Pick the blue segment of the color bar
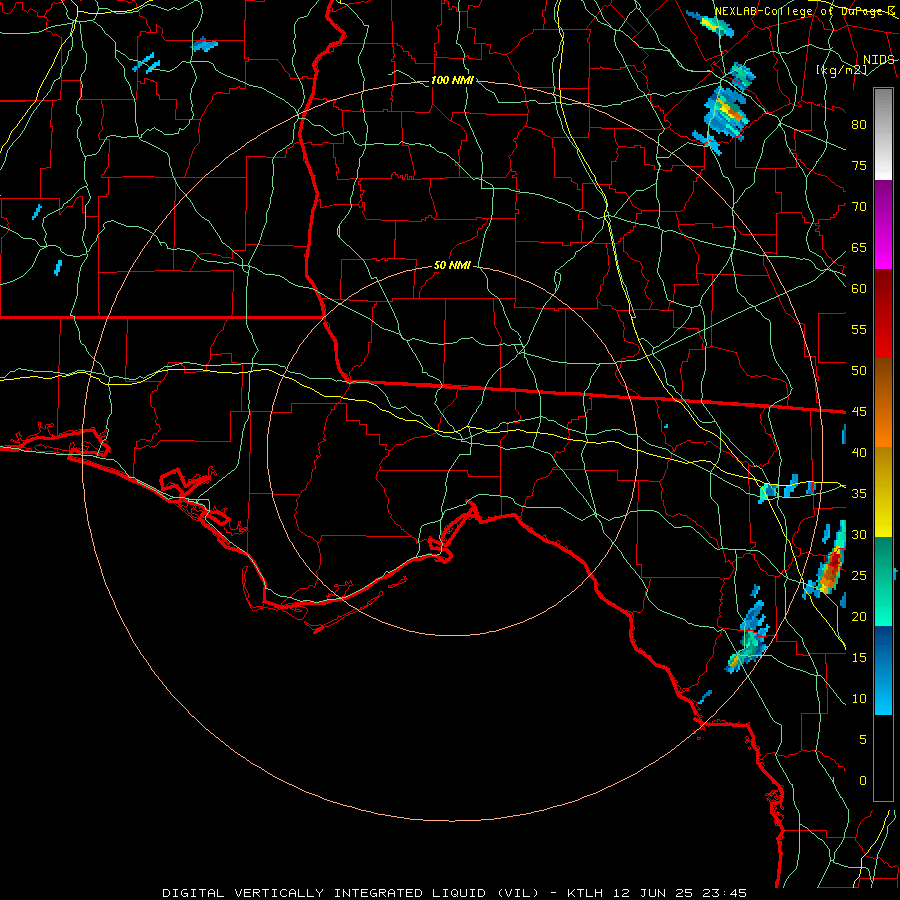900x900 pixels. [x=883, y=670]
